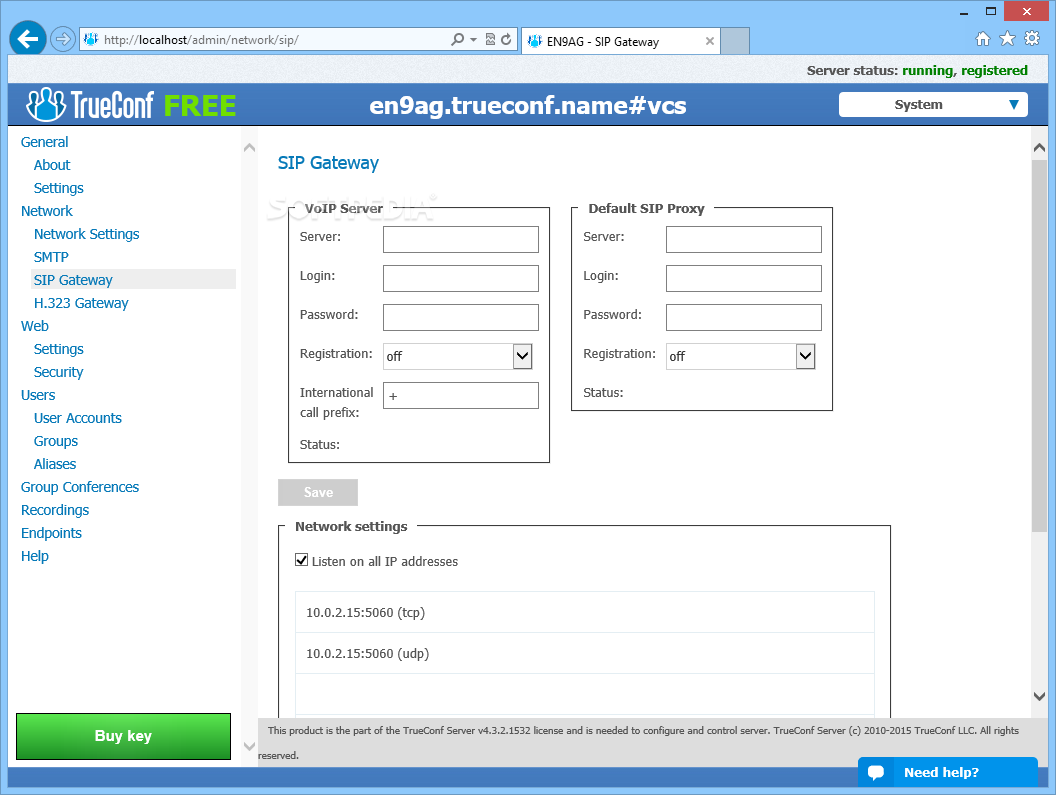The height and width of the screenshot is (795, 1056).
Task: Open address bar search options arrow
Action: pyautogui.click(x=473, y=40)
